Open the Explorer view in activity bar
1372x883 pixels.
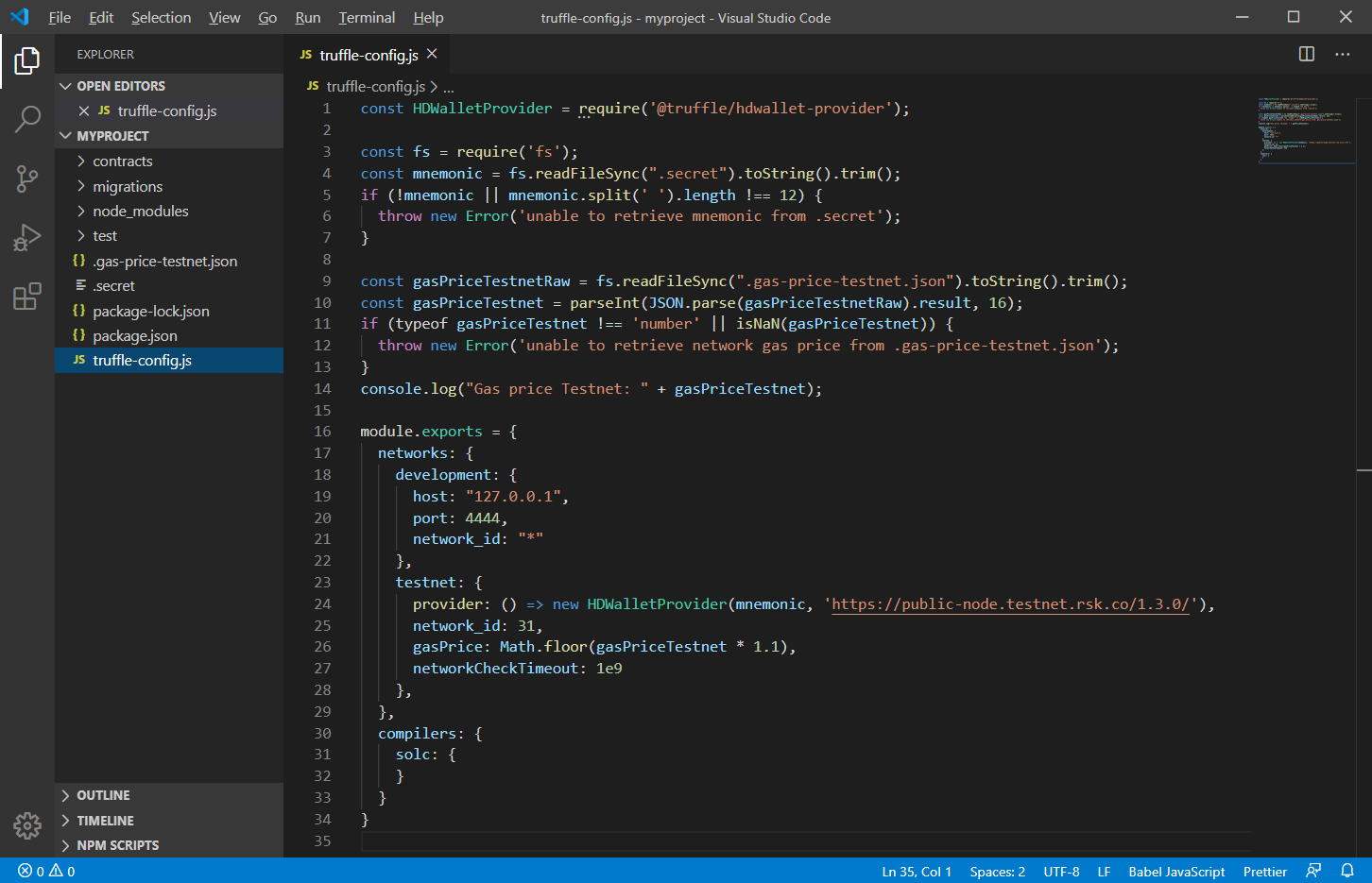[x=27, y=61]
